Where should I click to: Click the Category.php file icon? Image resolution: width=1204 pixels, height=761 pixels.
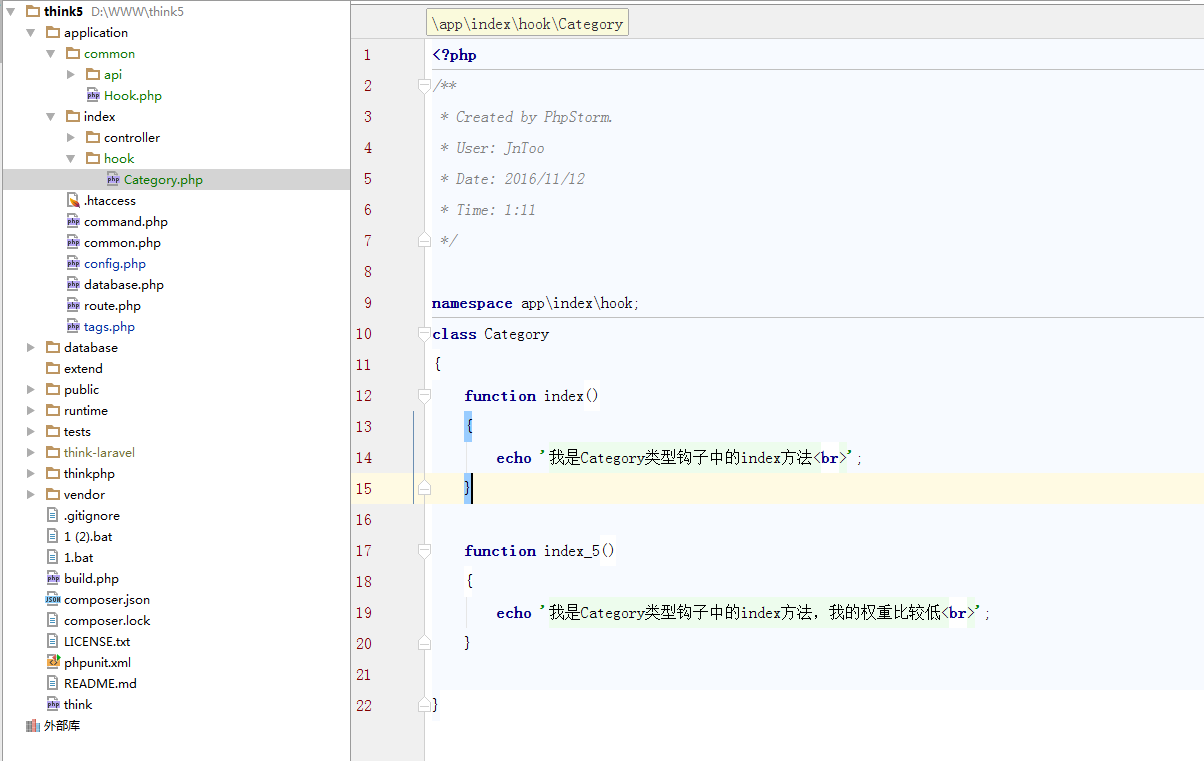[x=113, y=179]
